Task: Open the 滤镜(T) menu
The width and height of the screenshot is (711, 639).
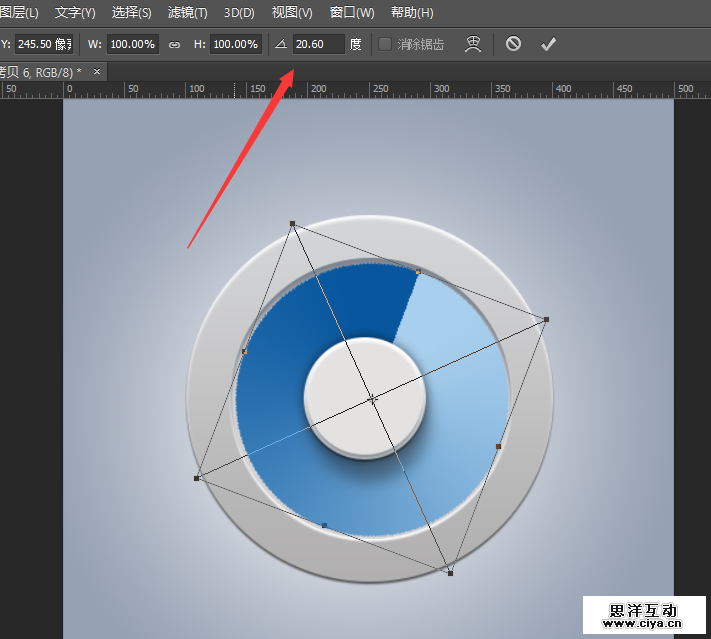Action: (x=188, y=13)
